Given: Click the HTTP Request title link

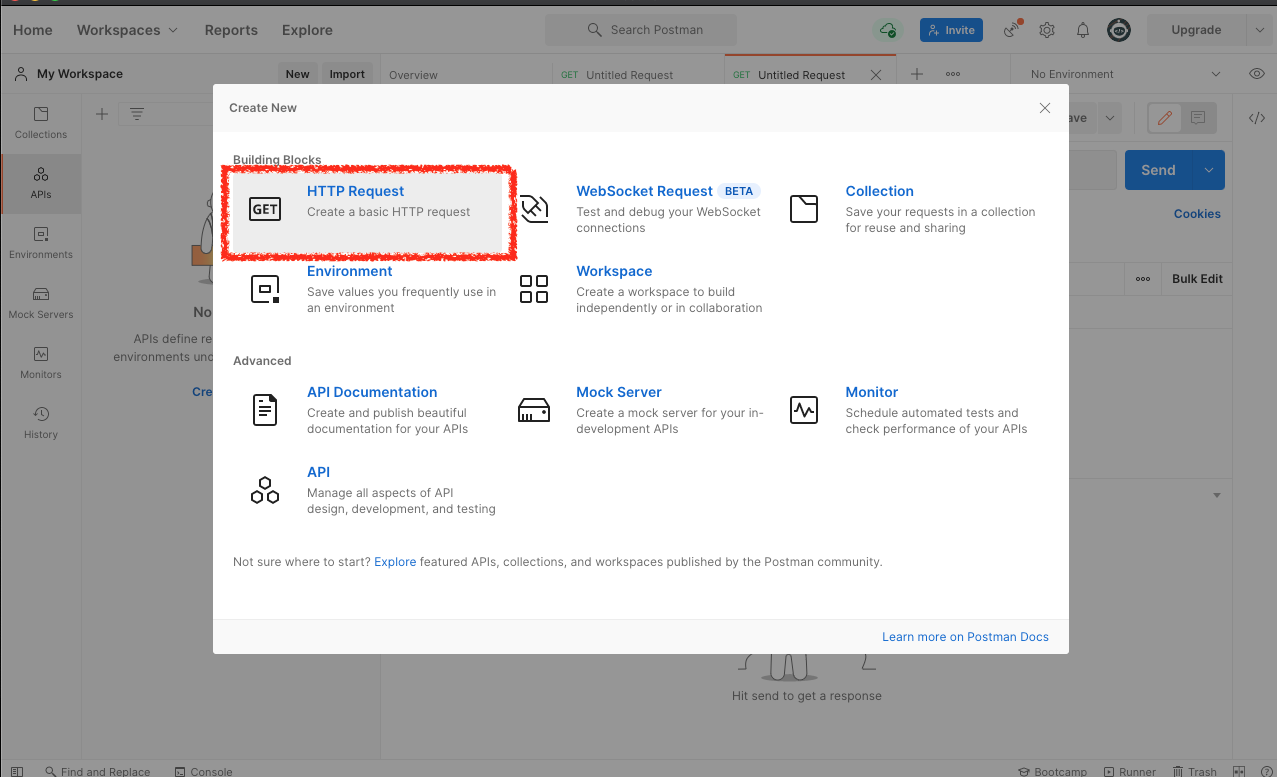Looking at the screenshot, I should click(x=355, y=191).
